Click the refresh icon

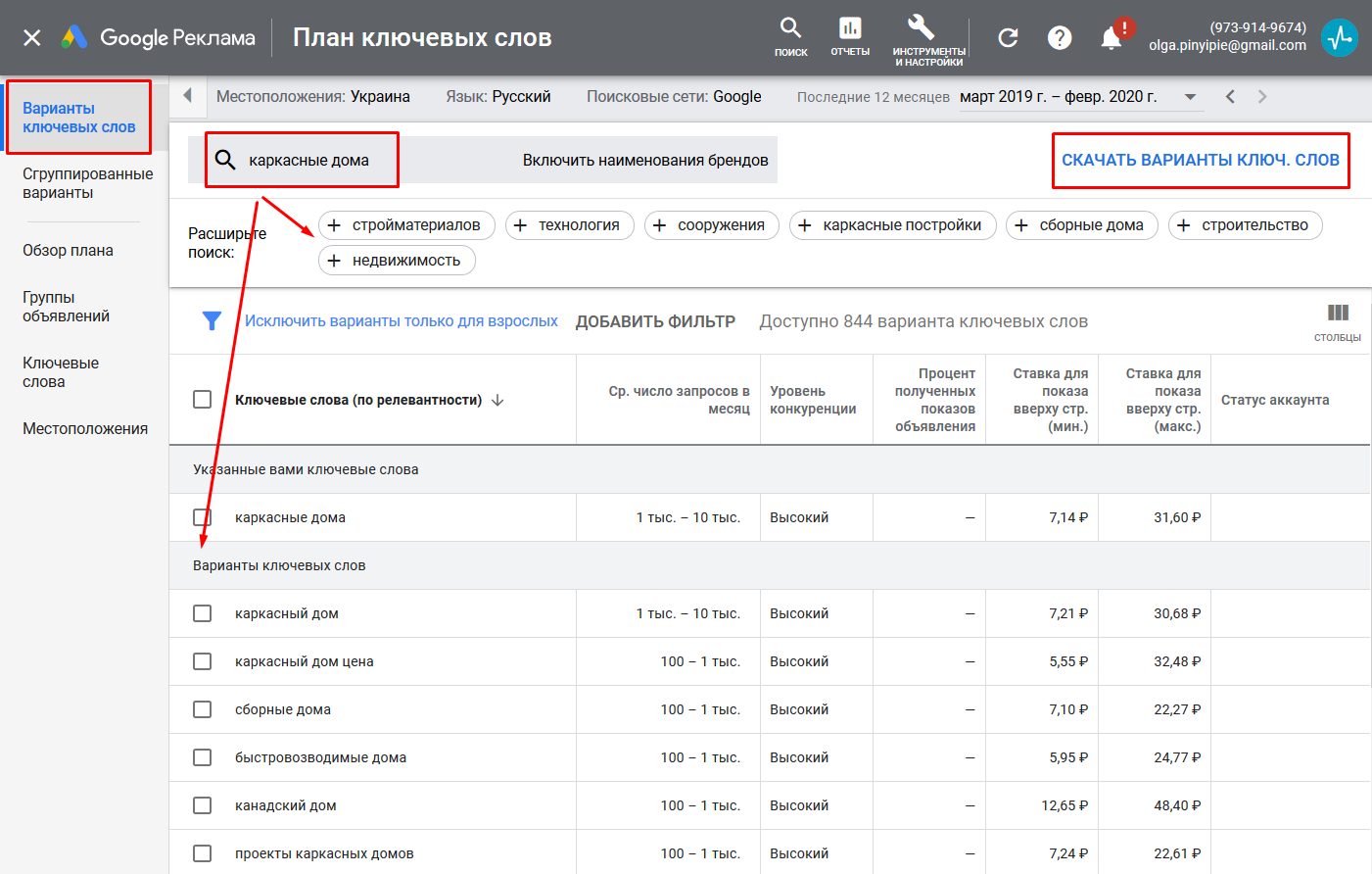coord(1008,37)
